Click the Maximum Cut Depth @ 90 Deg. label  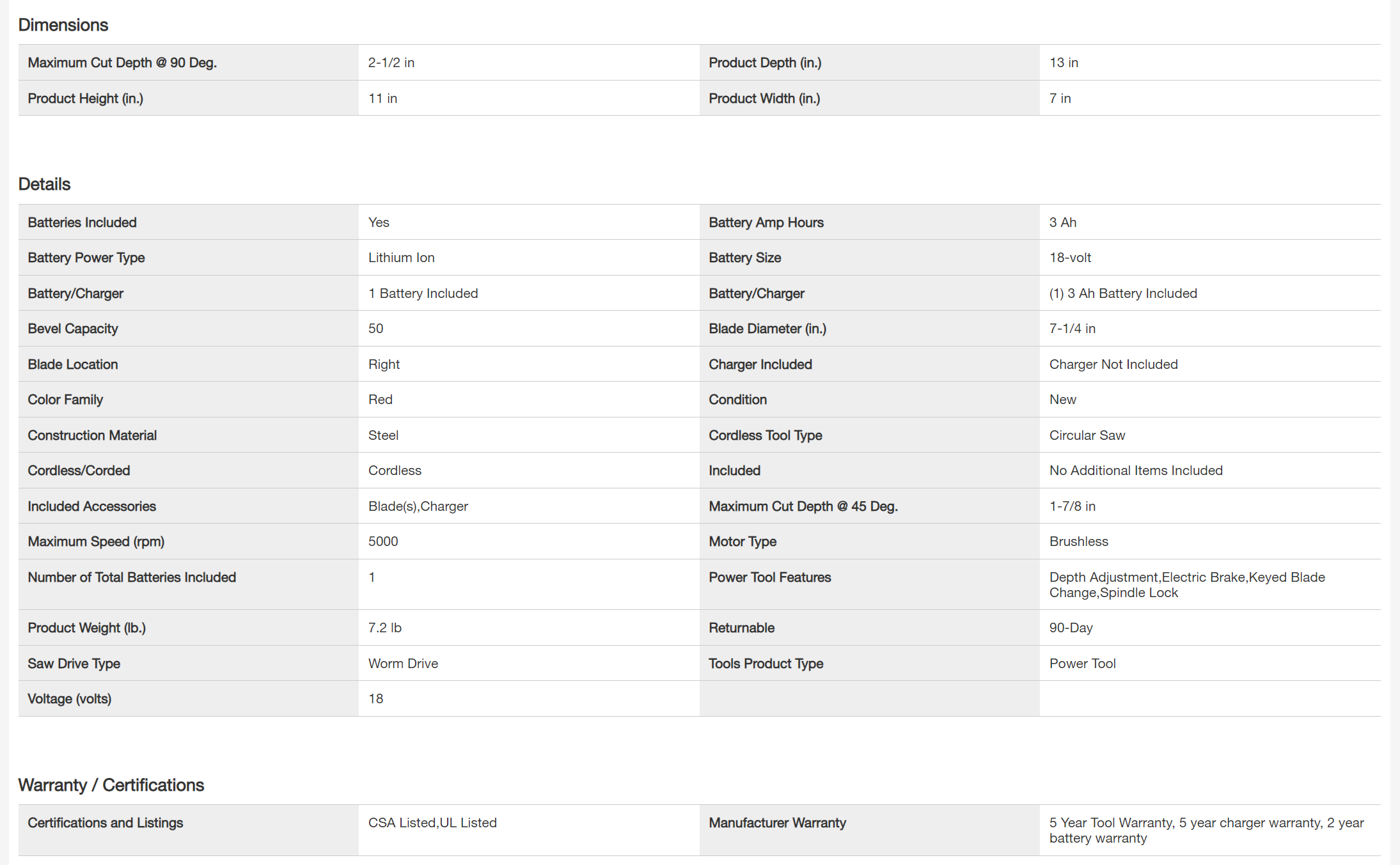click(122, 63)
